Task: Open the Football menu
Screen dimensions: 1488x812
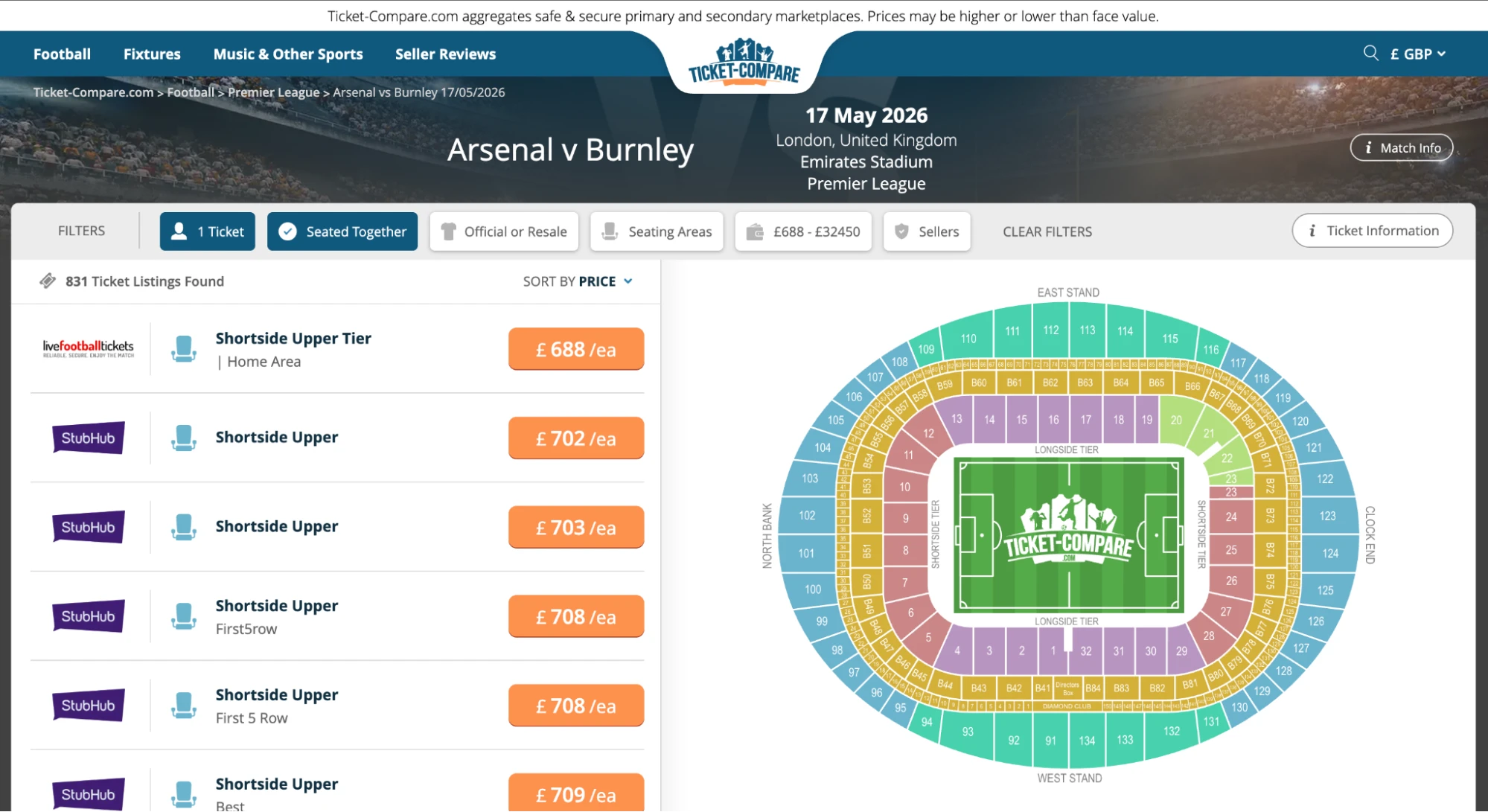Action: [x=61, y=53]
